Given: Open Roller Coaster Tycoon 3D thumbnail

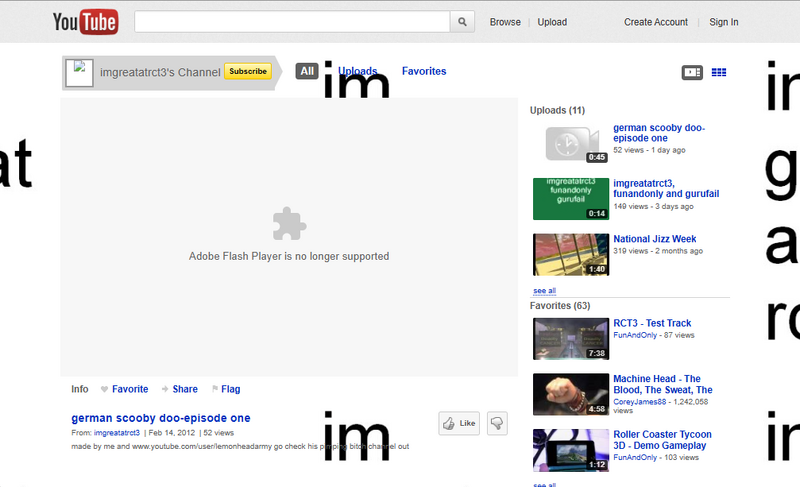Looking at the screenshot, I should (571, 450).
